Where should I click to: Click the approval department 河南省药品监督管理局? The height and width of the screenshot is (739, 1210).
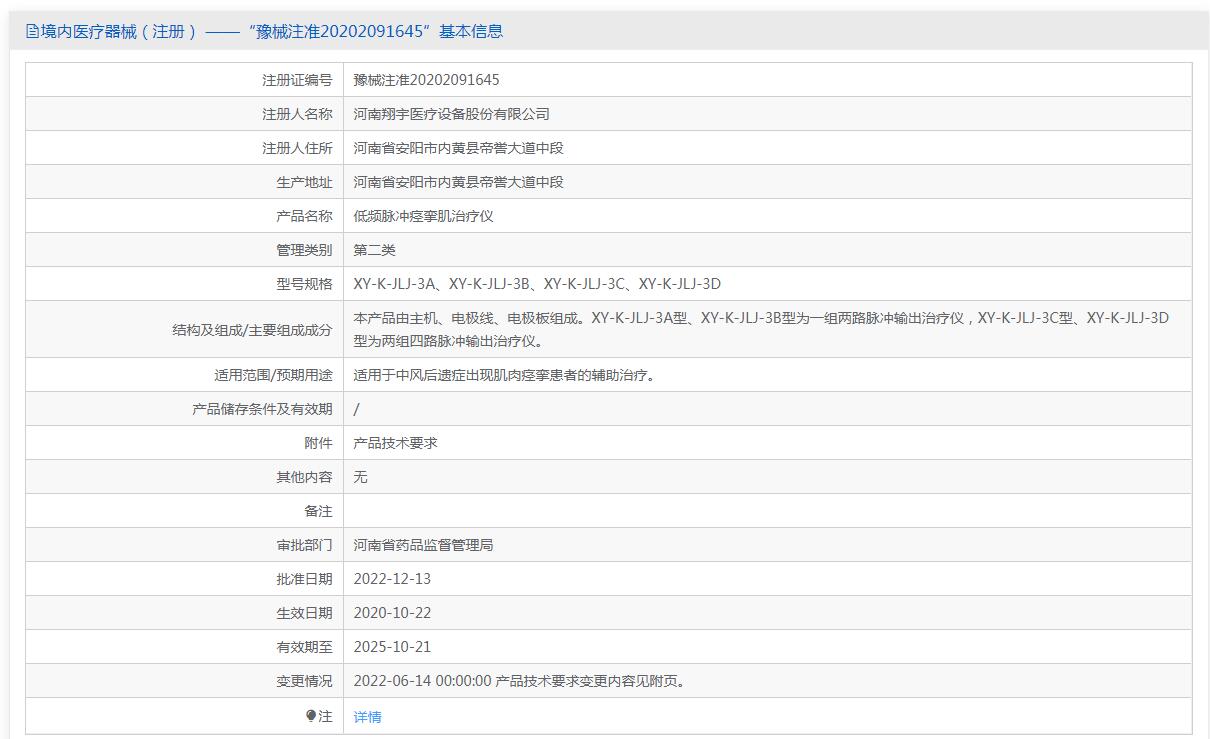point(423,545)
